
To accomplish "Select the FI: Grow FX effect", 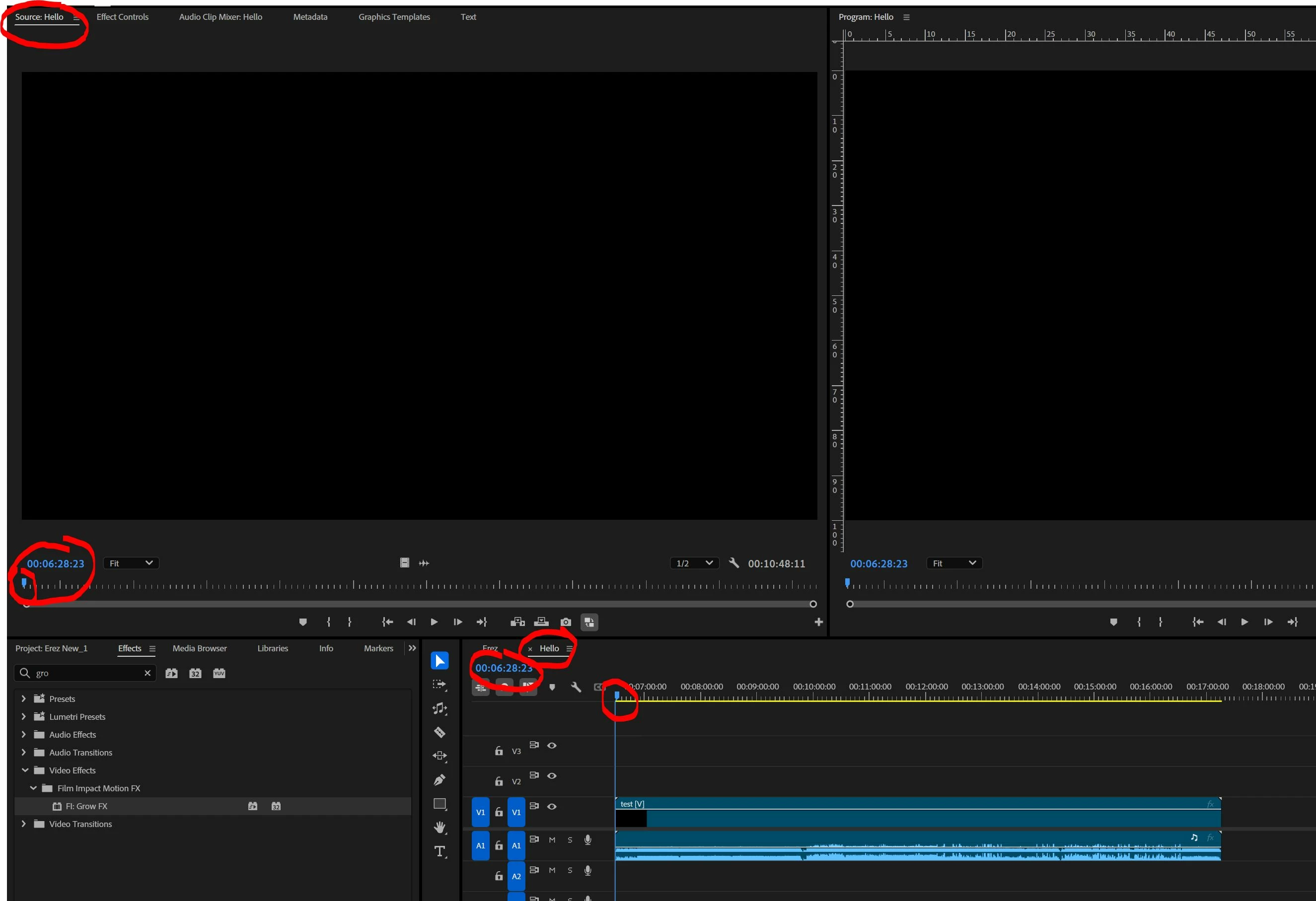I will (x=86, y=806).
